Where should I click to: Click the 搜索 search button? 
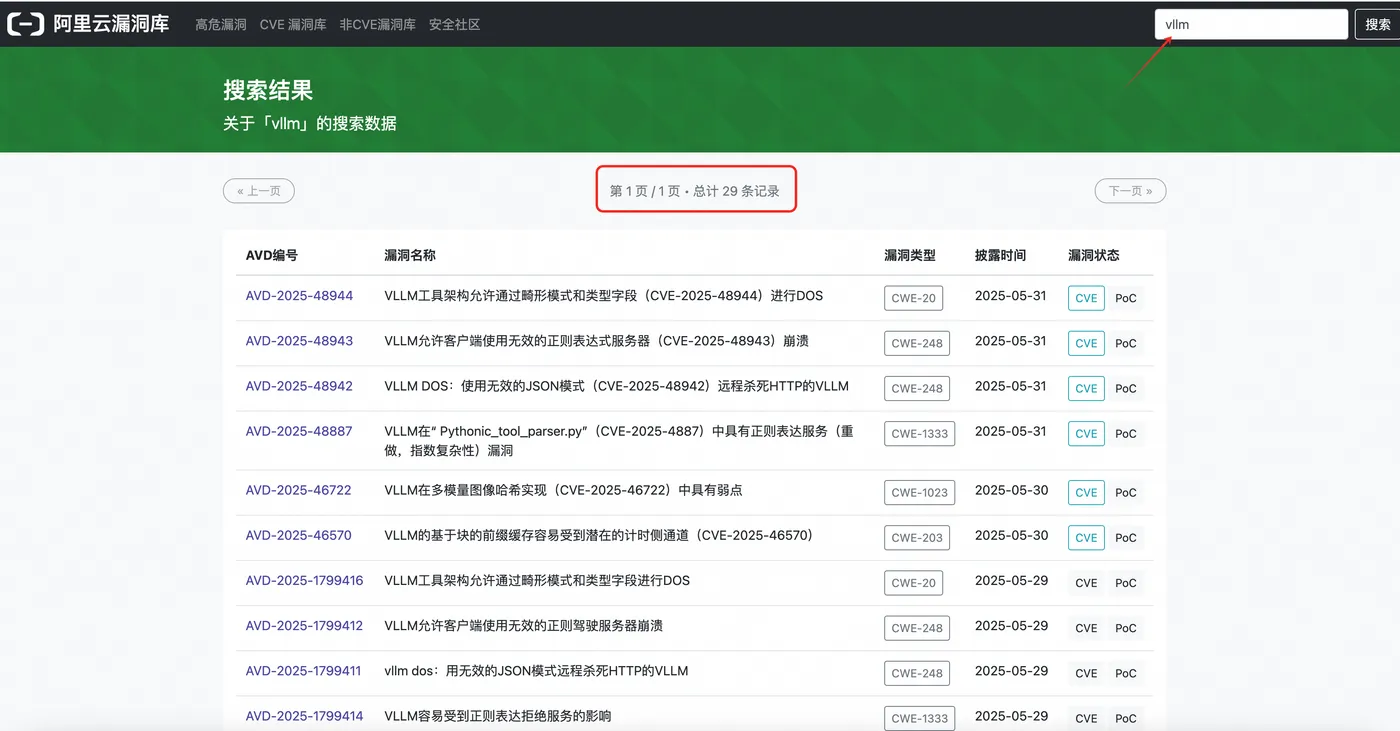click(1378, 24)
